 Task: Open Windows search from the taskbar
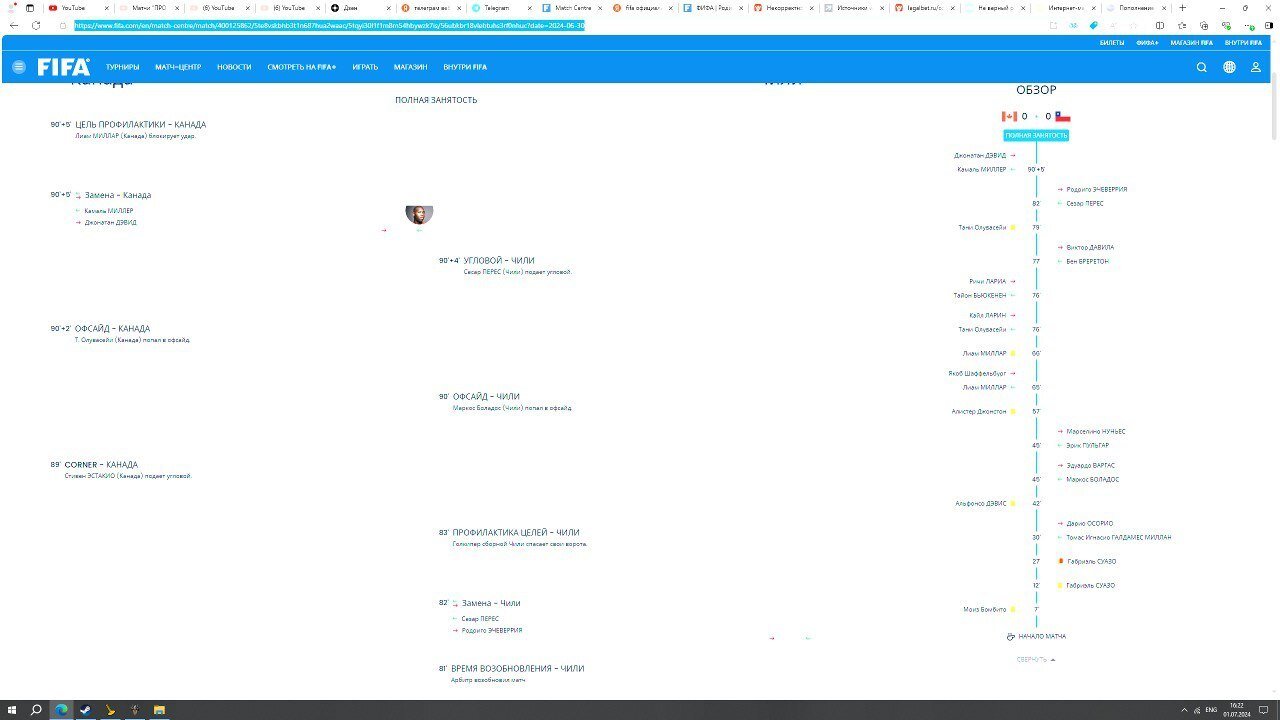36,710
